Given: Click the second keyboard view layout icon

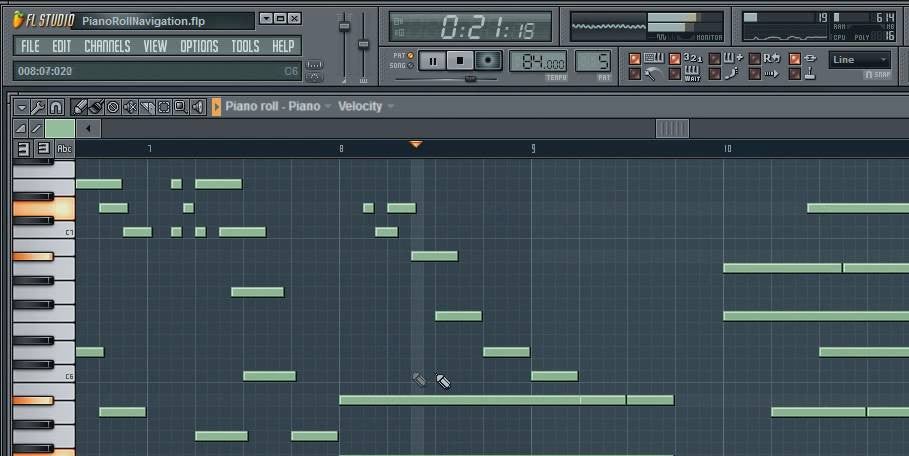Looking at the screenshot, I should [x=43, y=149].
